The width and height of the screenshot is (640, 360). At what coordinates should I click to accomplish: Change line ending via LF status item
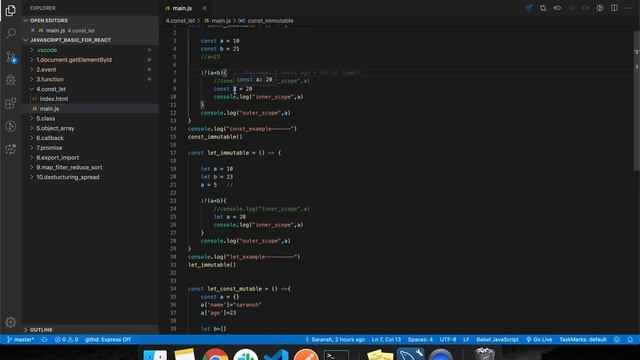pos(466,340)
